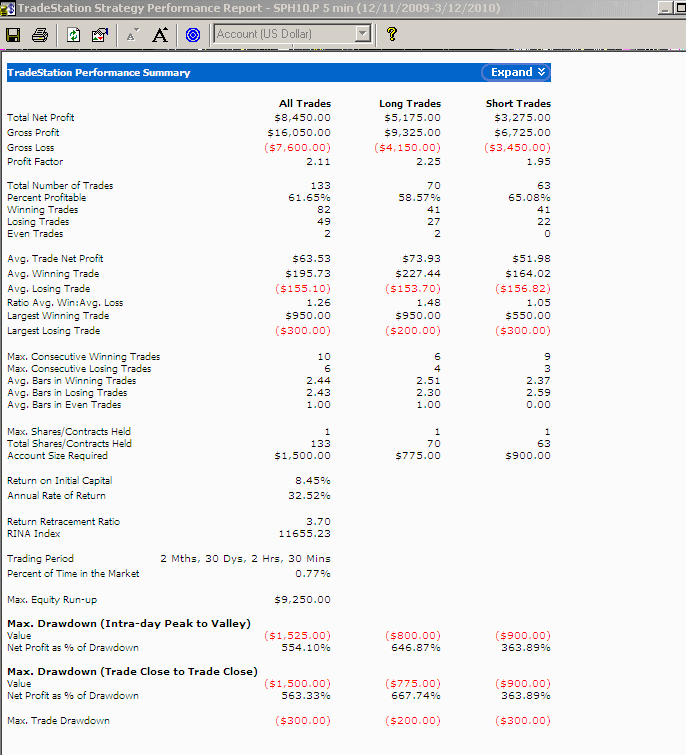Image resolution: width=686 pixels, height=755 pixels.
Task: Click short trades Account Size Required $900.00
Action: coord(528,456)
